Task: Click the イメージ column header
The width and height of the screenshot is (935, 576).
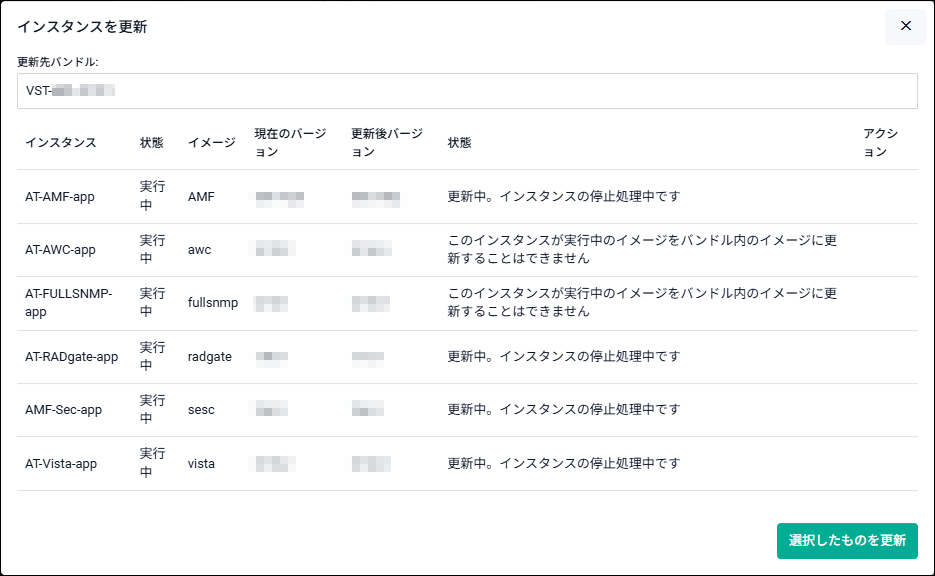Action: 212,143
